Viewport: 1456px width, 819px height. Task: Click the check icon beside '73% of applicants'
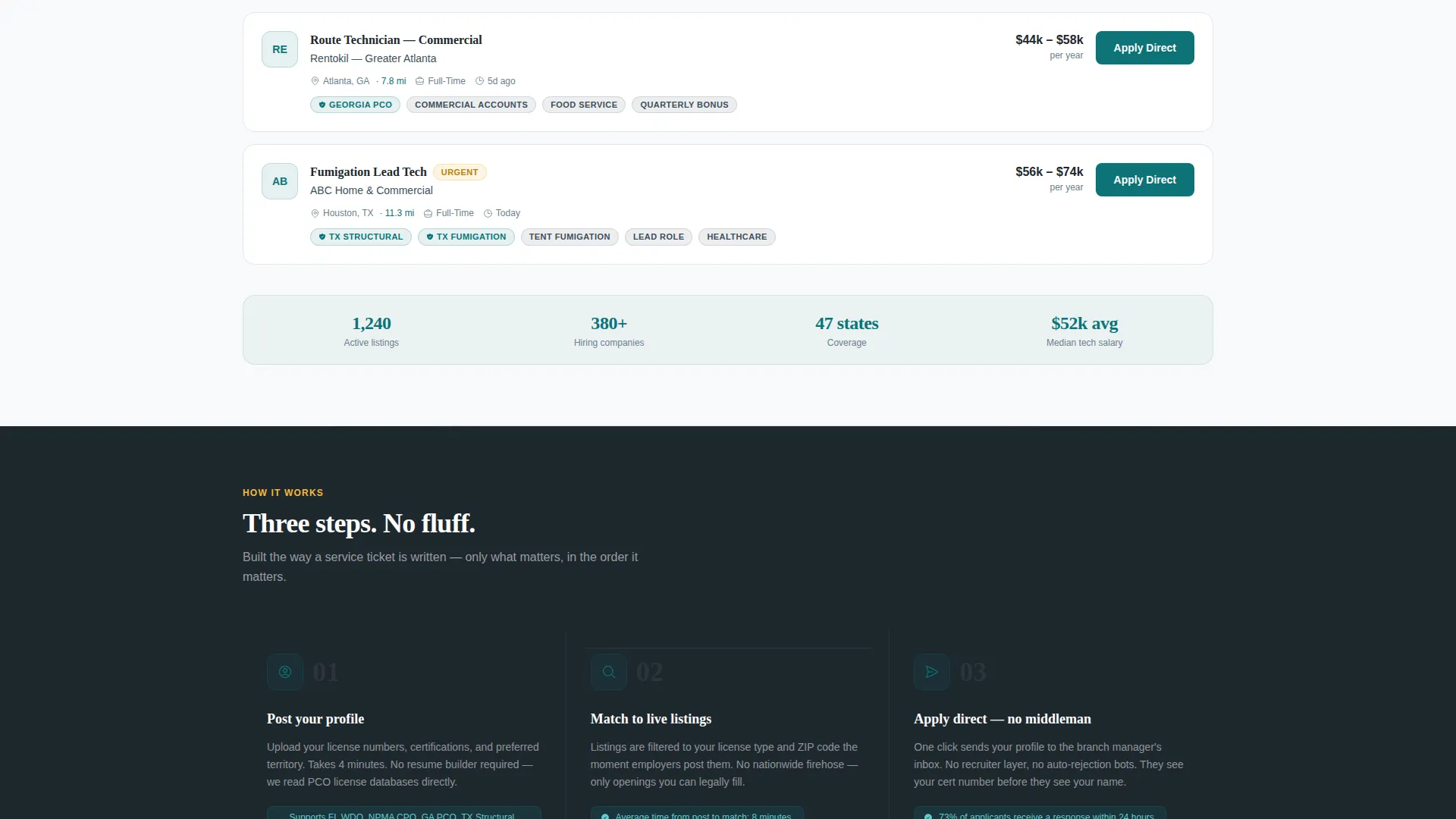tap(928, 816)
